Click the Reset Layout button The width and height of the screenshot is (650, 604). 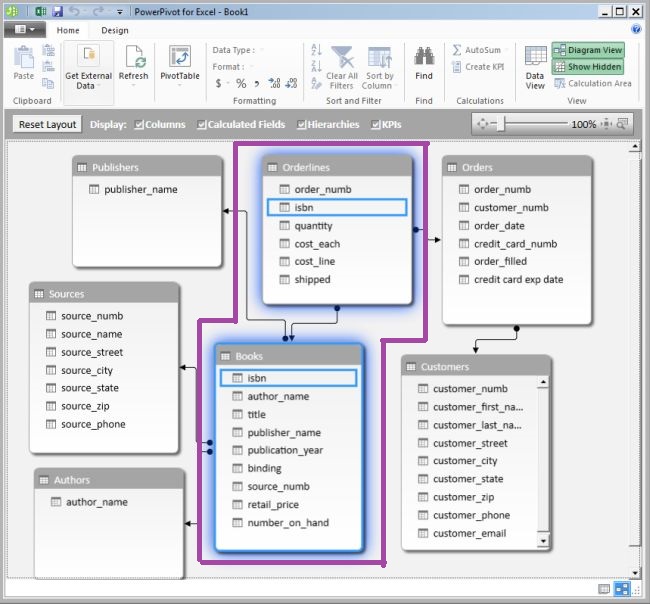47,124
